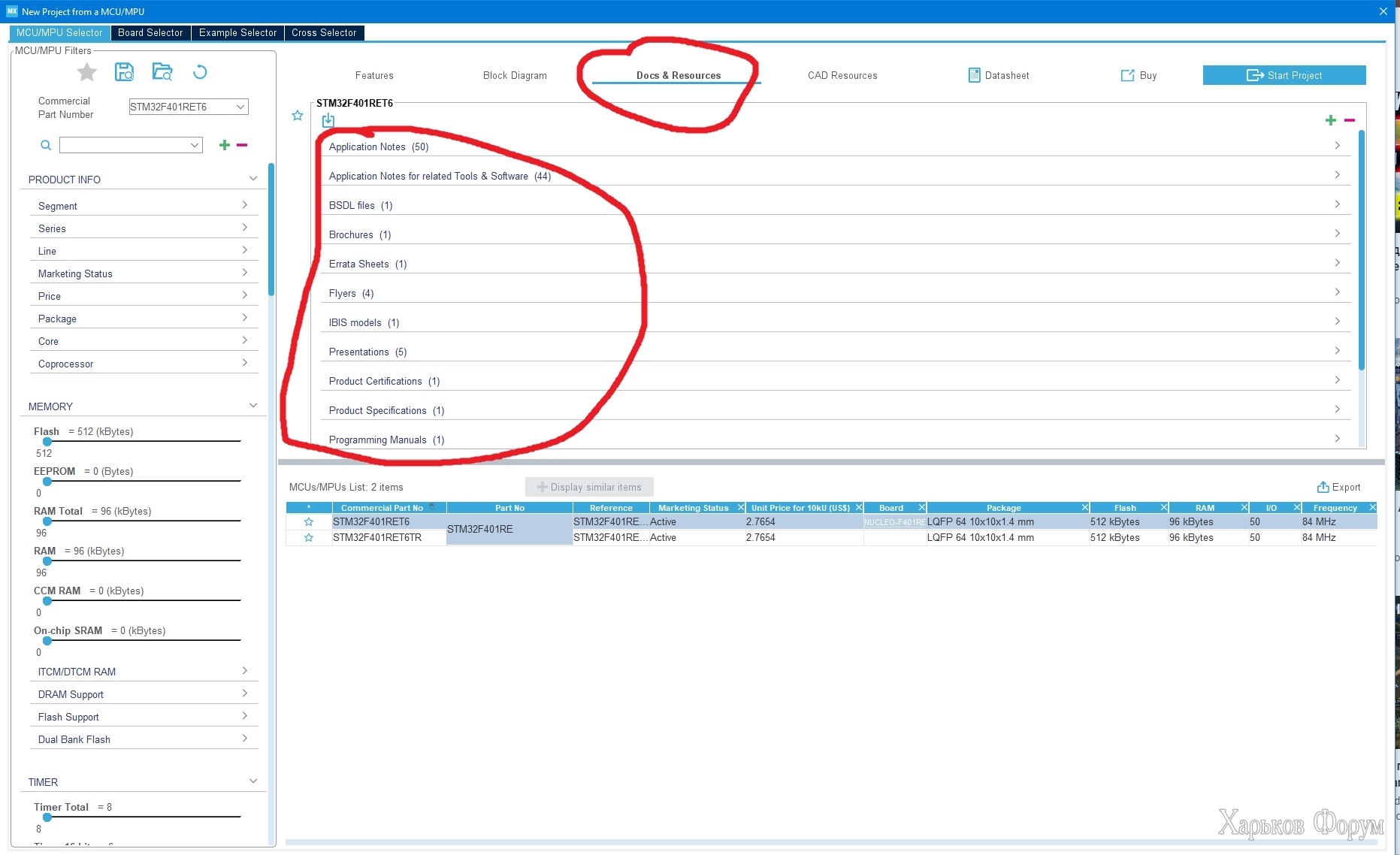Remove the Frequency column with X
This screenshot has width=1400, height=855.
point(1372,508)
